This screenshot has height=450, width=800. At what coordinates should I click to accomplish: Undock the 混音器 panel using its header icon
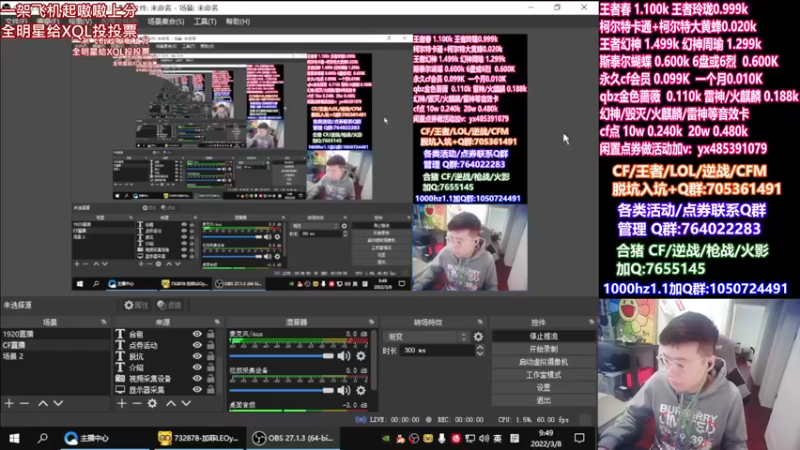click(x=371, y=322)
